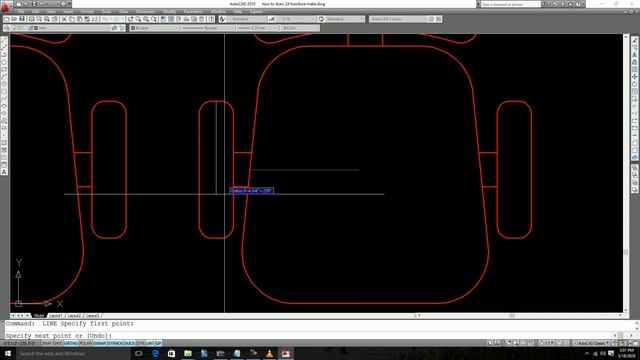The height and width of the screenshot is (360, 640).
Task: Open the Text Style icon
Action: click(222, 19)
